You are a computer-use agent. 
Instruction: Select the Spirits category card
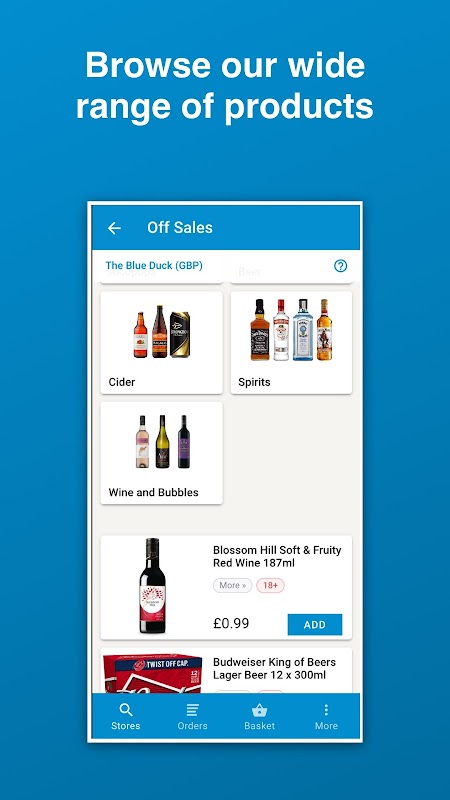tap(291, 342)
